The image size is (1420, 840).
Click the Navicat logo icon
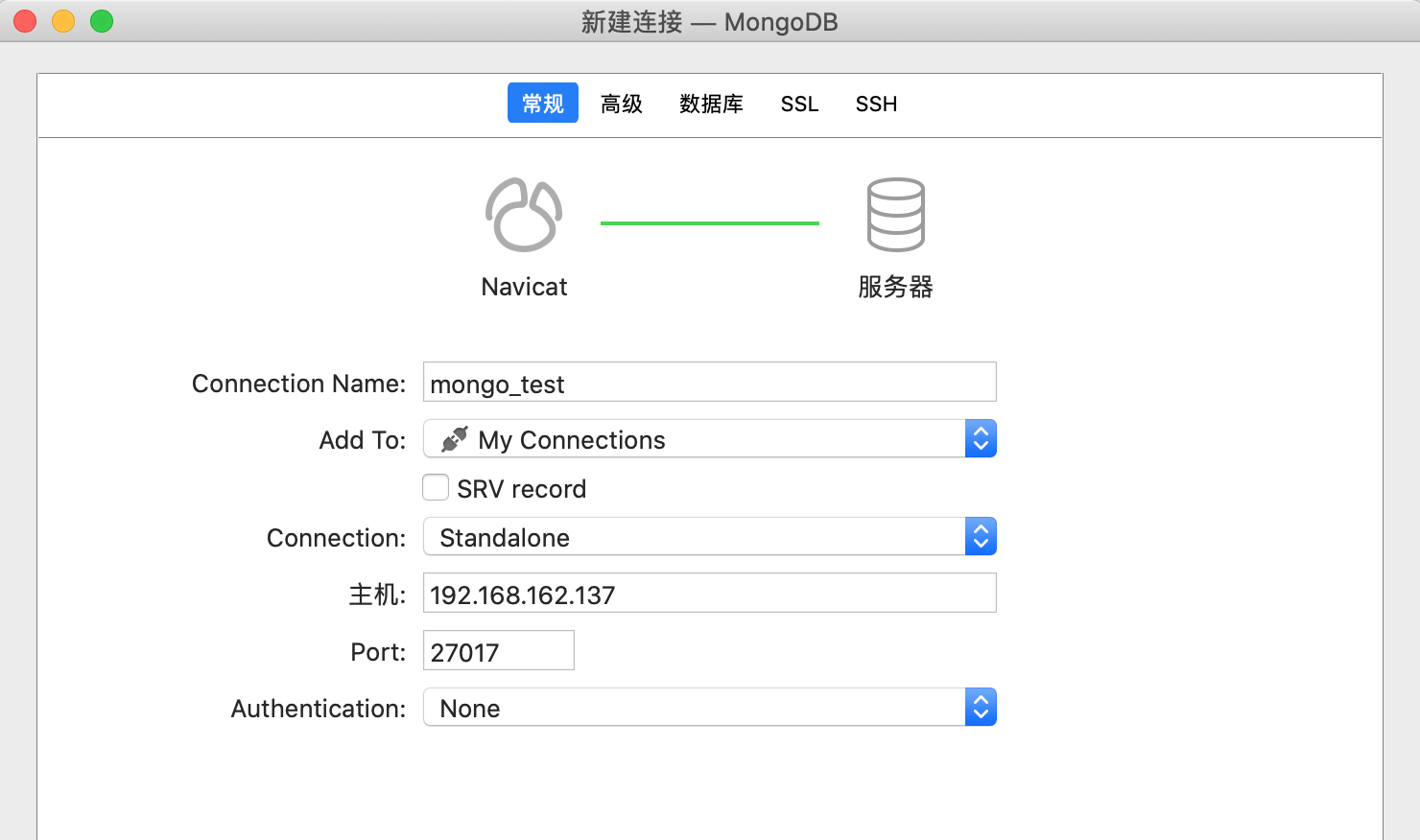pyautogui.click(x=524, y=215)
